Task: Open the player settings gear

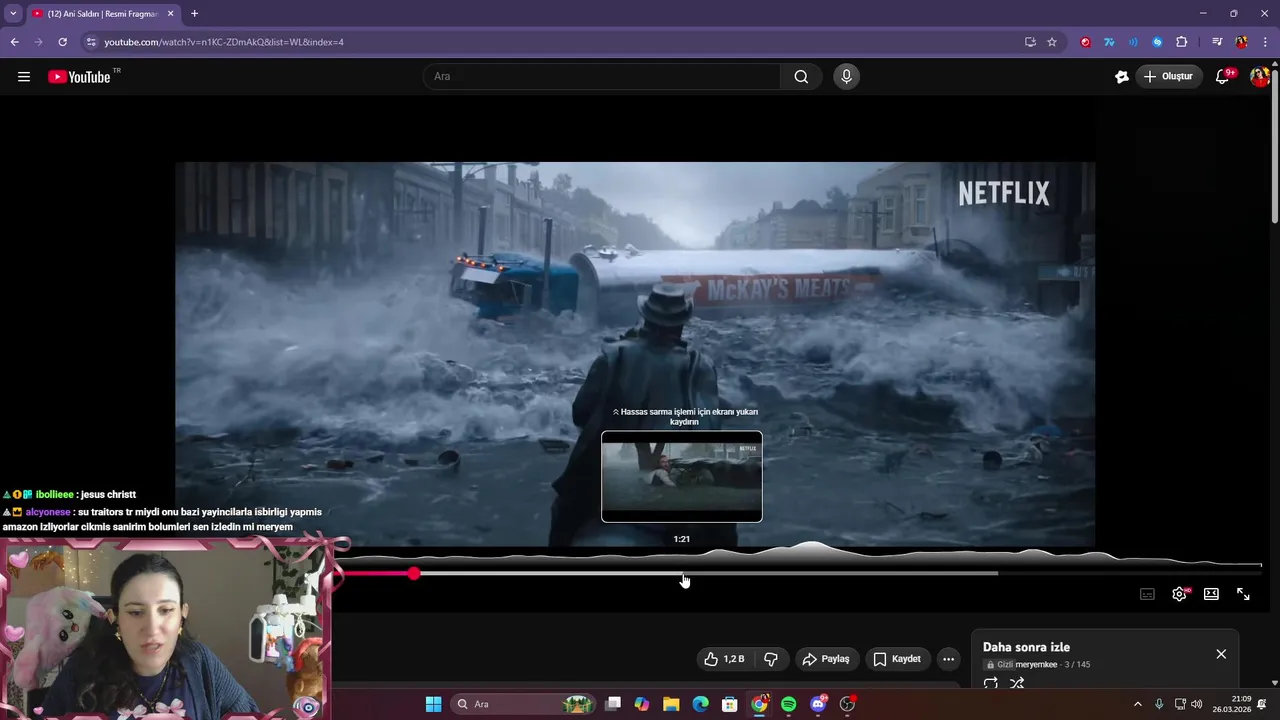Action: click(1179, 594)
